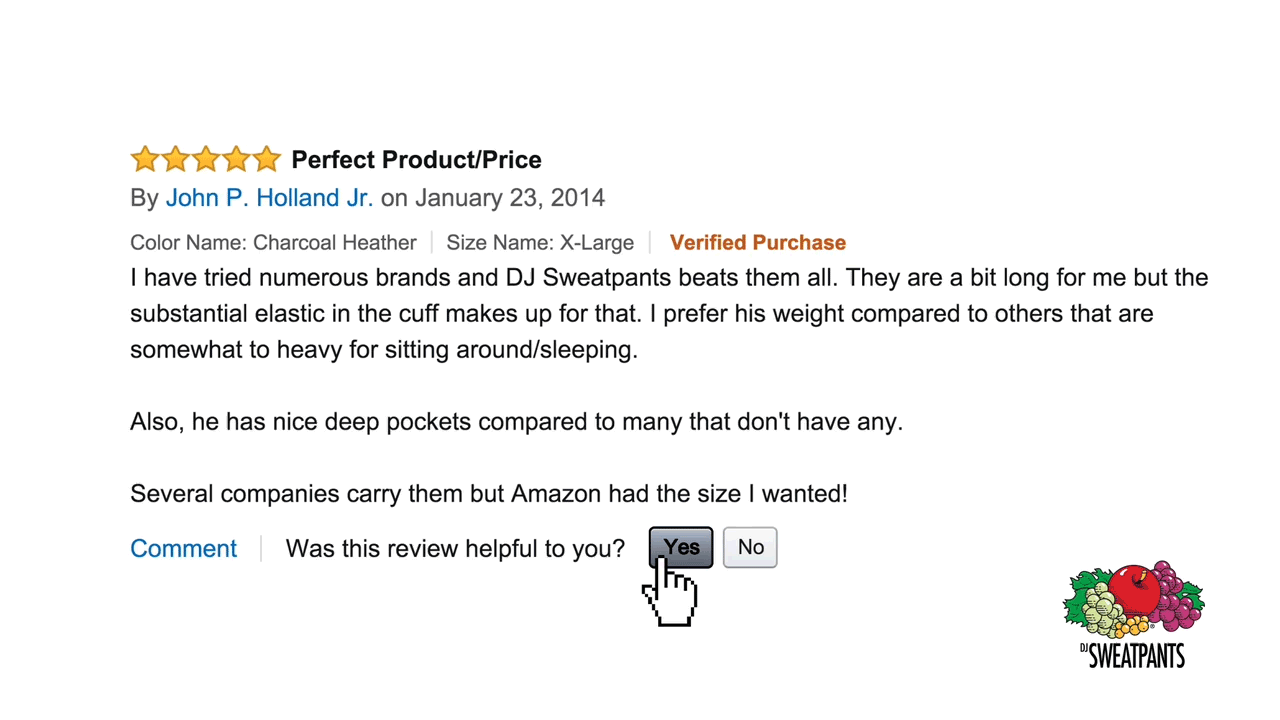Click the Color Name: Charcoal Heather text
The width and height of the screenshot is (1280, 720).
273,243
